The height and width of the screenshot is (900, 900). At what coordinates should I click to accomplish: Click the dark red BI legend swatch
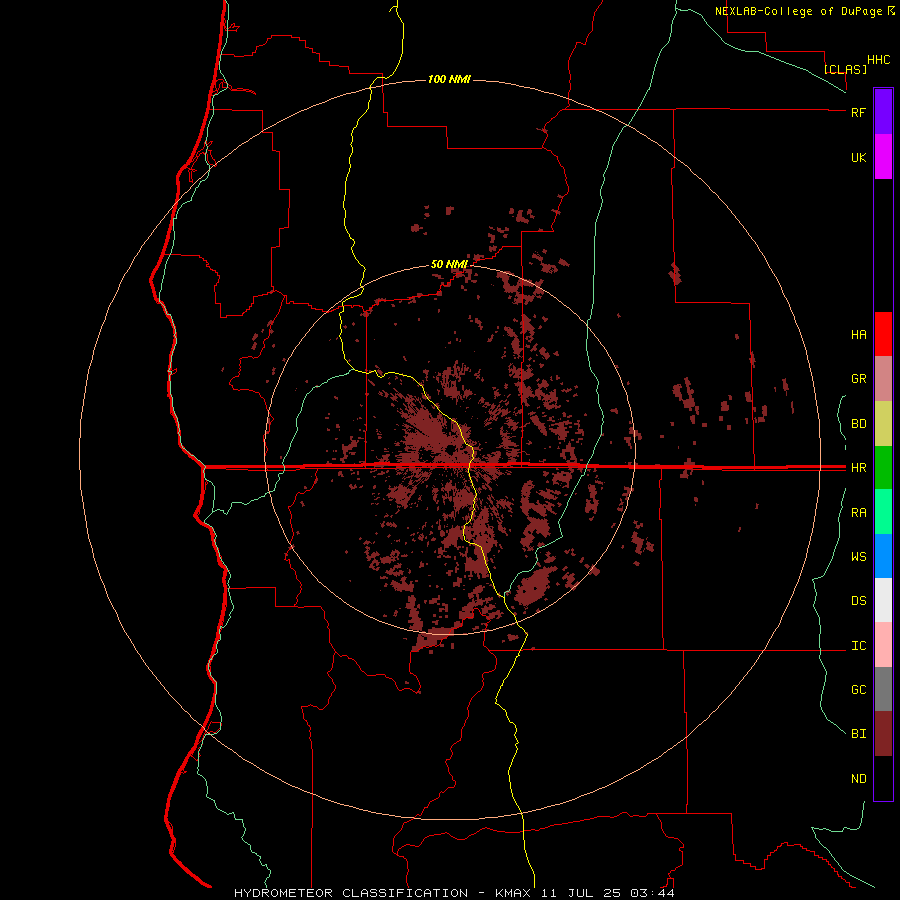click(883, 734)
